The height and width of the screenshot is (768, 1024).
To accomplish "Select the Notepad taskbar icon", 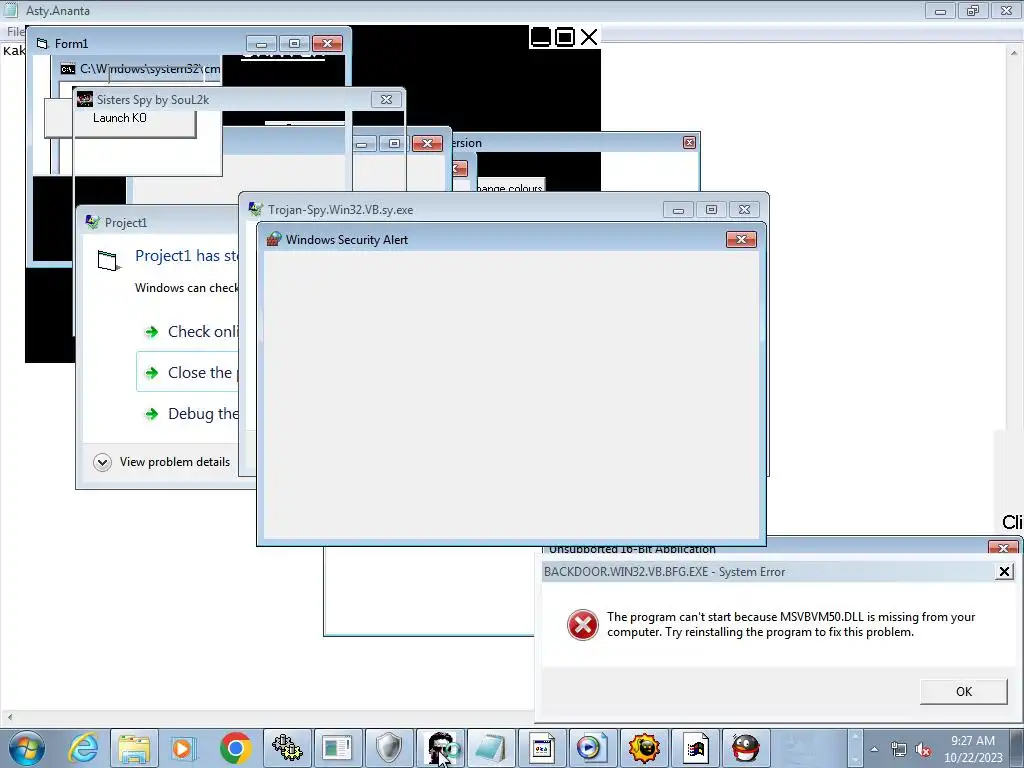I will coord(490,748).
